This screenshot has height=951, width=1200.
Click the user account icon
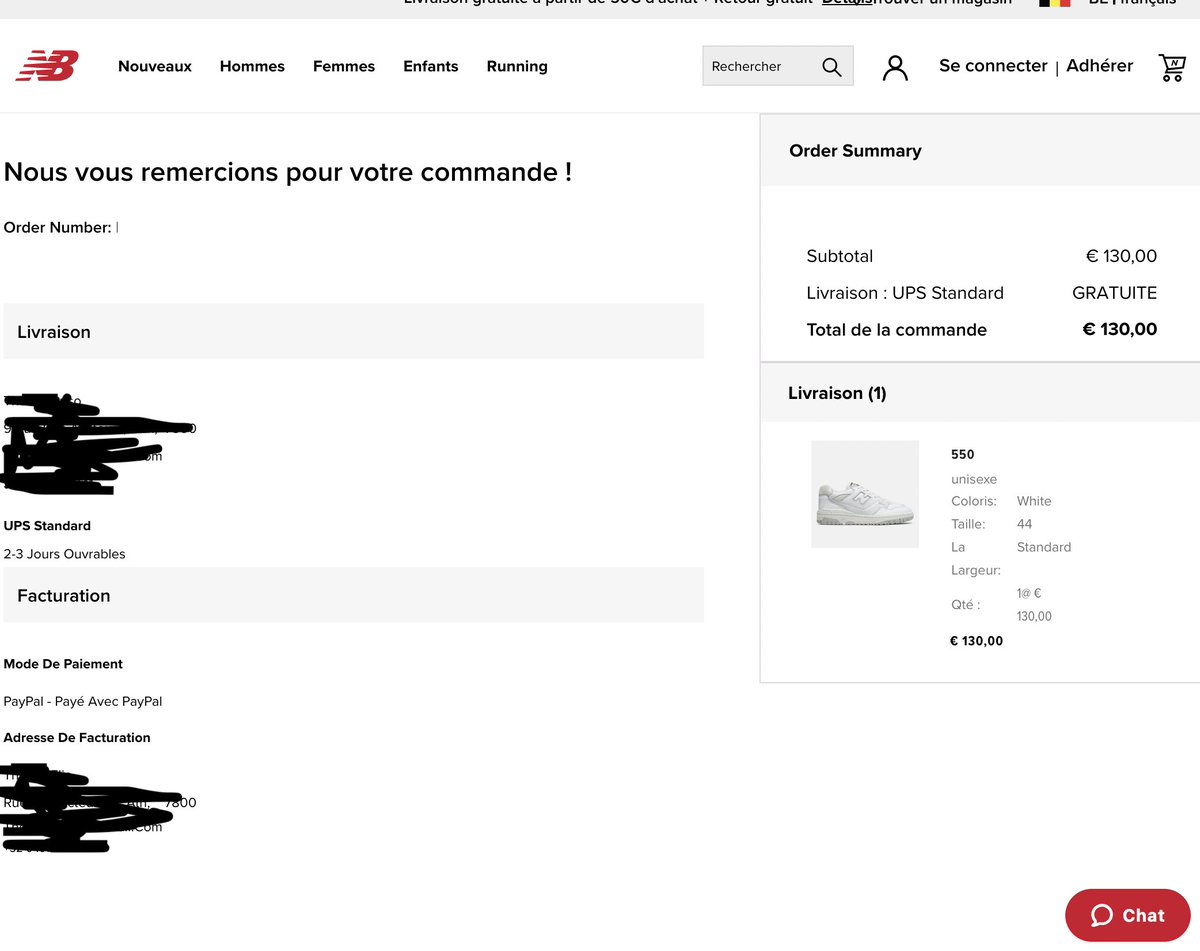tap(896, 67)
